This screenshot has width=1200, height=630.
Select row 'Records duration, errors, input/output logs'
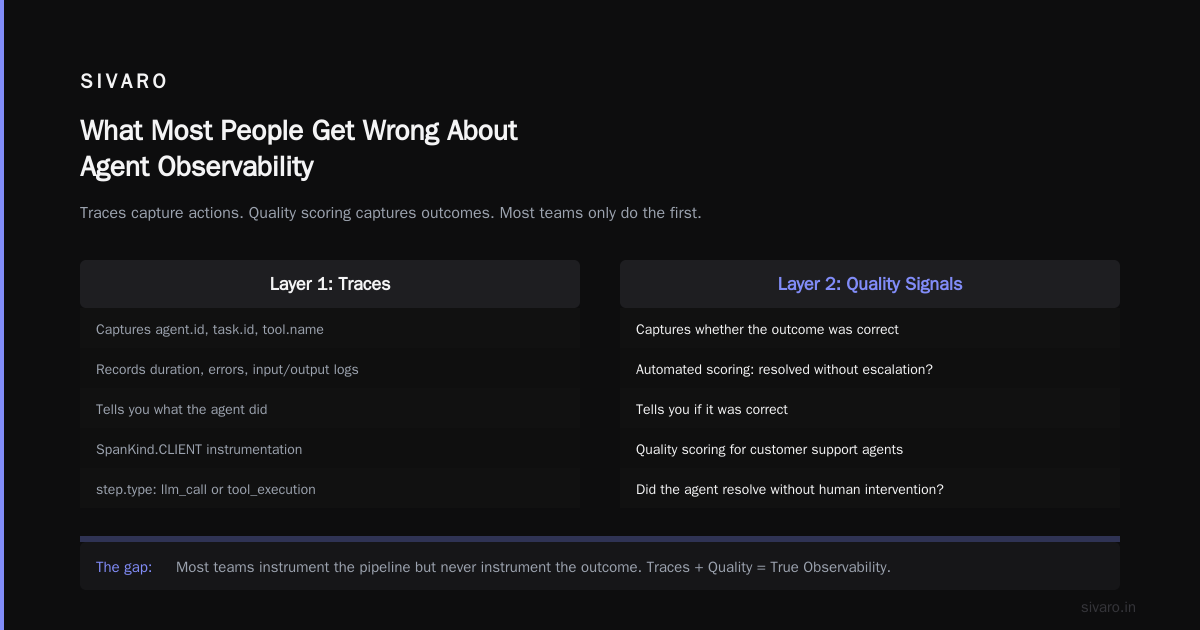click(330, 369)
